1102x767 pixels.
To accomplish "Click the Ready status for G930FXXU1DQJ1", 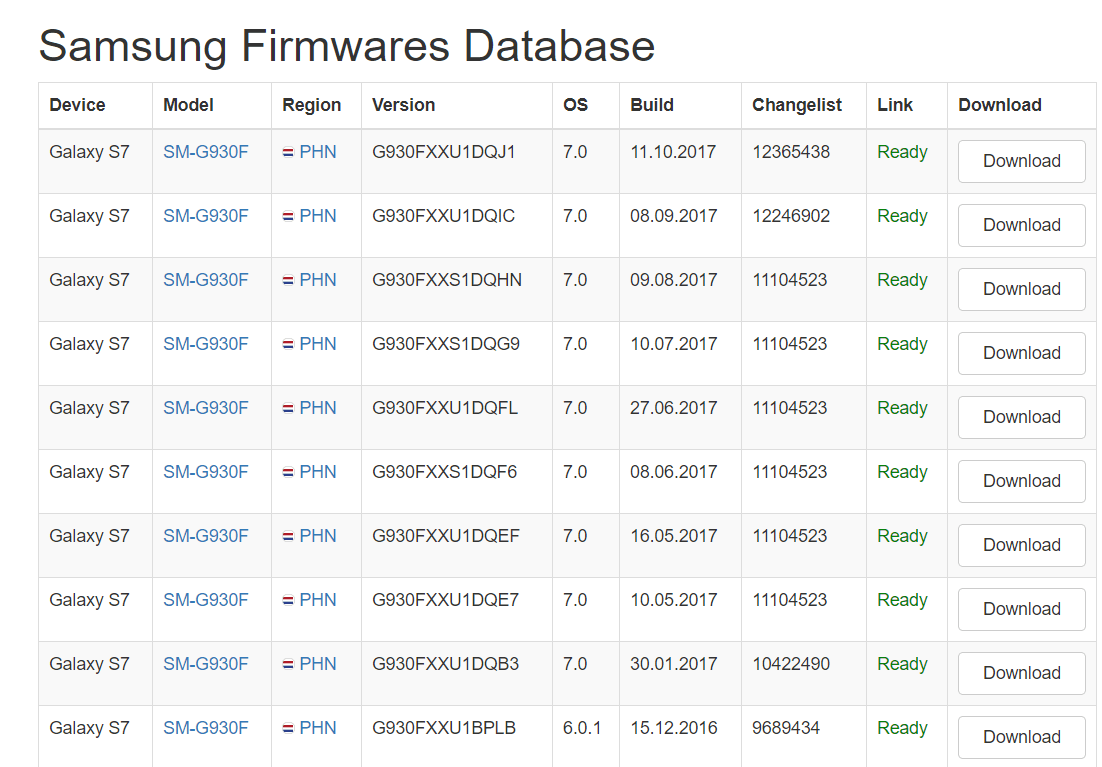I will coord(902,152).
